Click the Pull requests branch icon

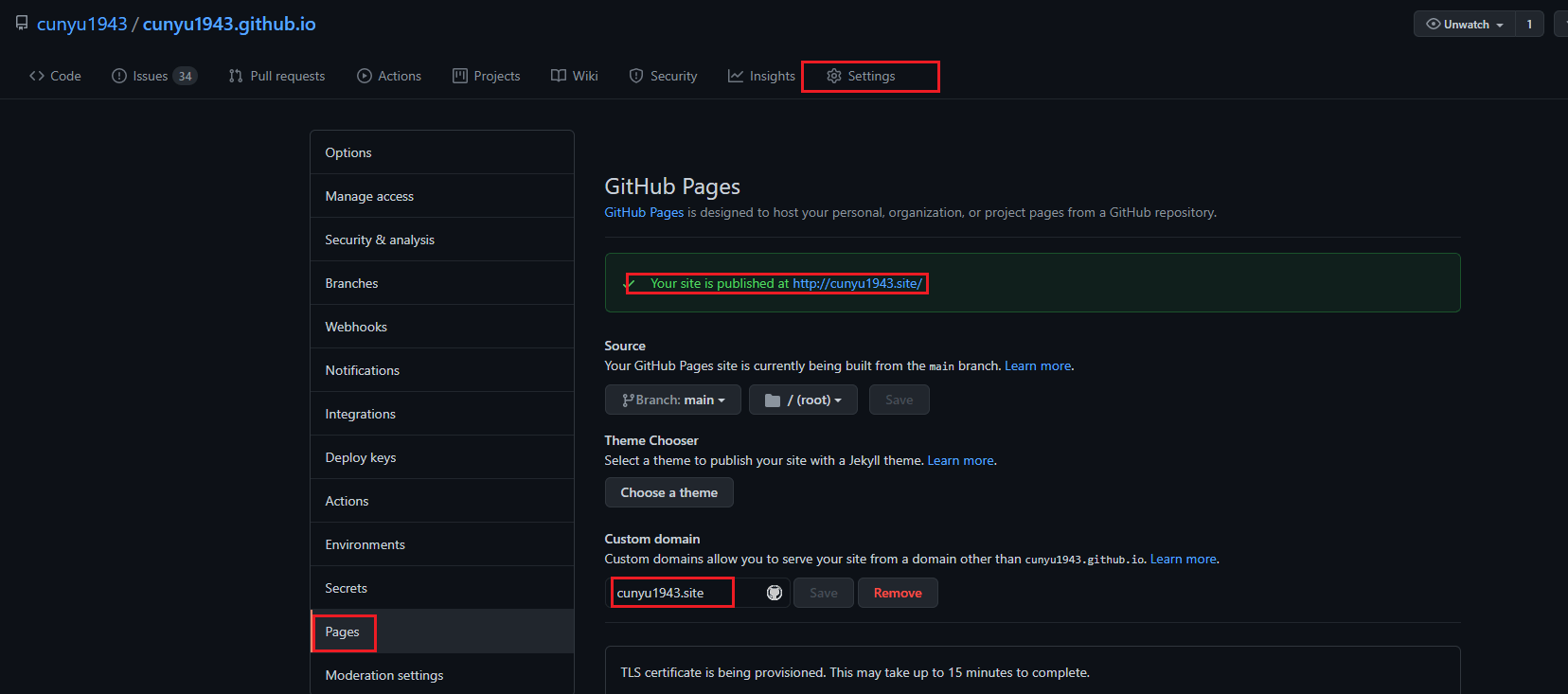coord(236,76)
